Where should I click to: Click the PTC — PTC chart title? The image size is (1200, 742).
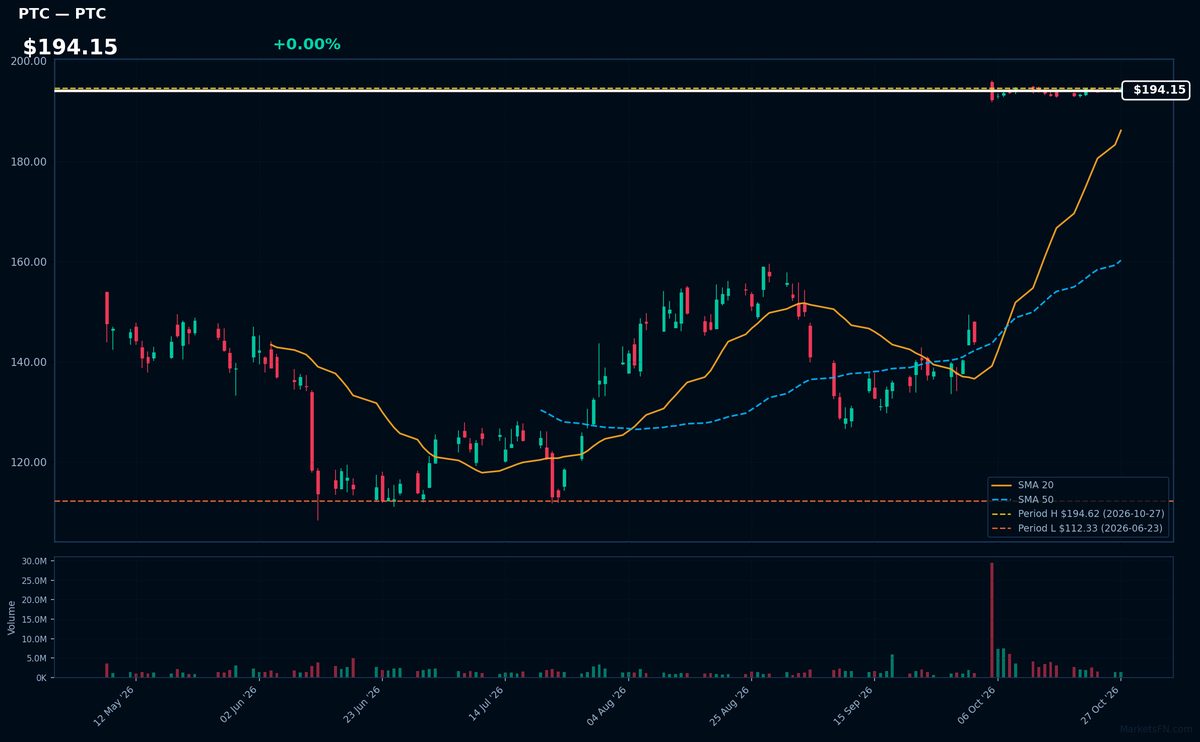click(x=62, y=14)
